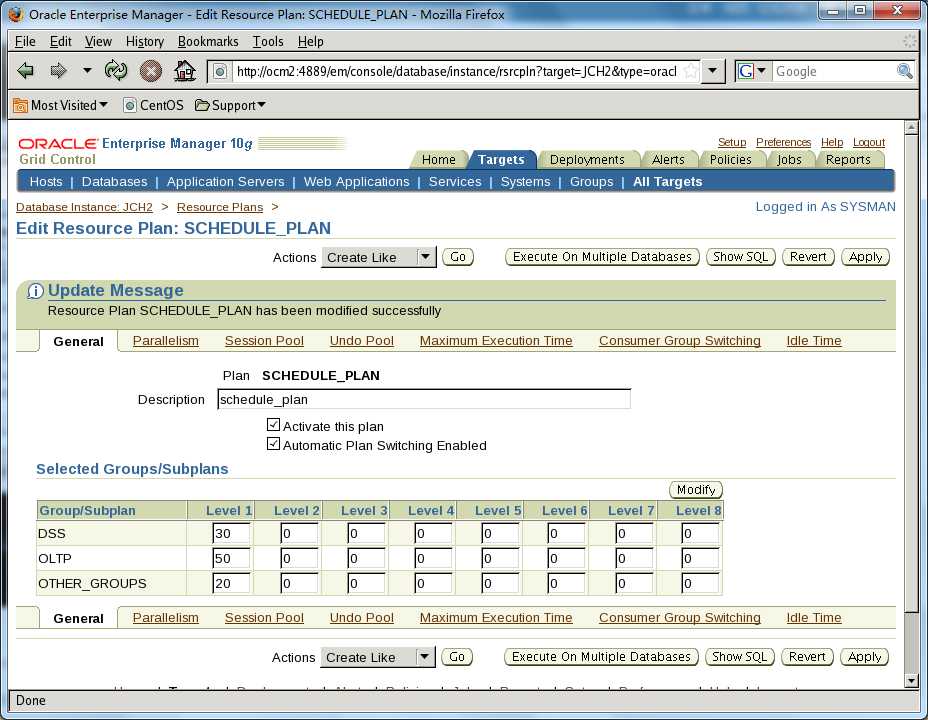Switch to the Reports tab
Screen dimensions: 928x720
coord(848,160)
